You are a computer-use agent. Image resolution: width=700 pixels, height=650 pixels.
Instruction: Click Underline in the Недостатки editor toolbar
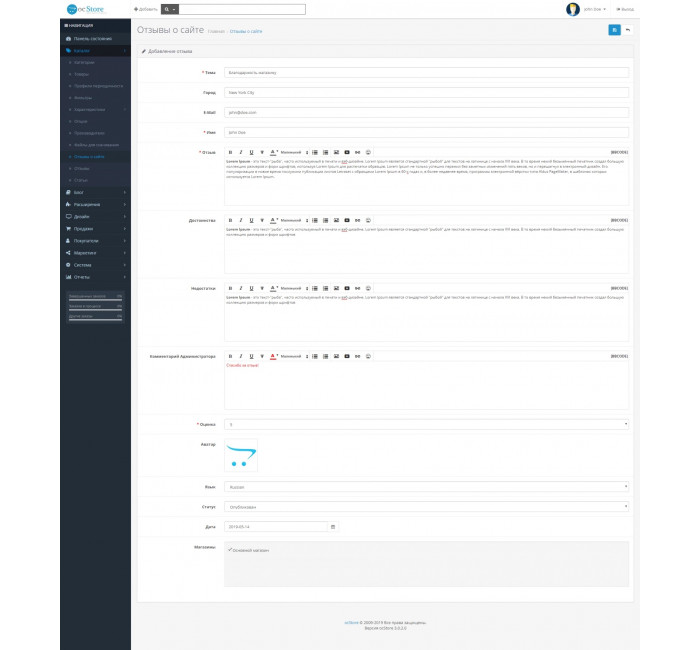click(x=251, y=288)
